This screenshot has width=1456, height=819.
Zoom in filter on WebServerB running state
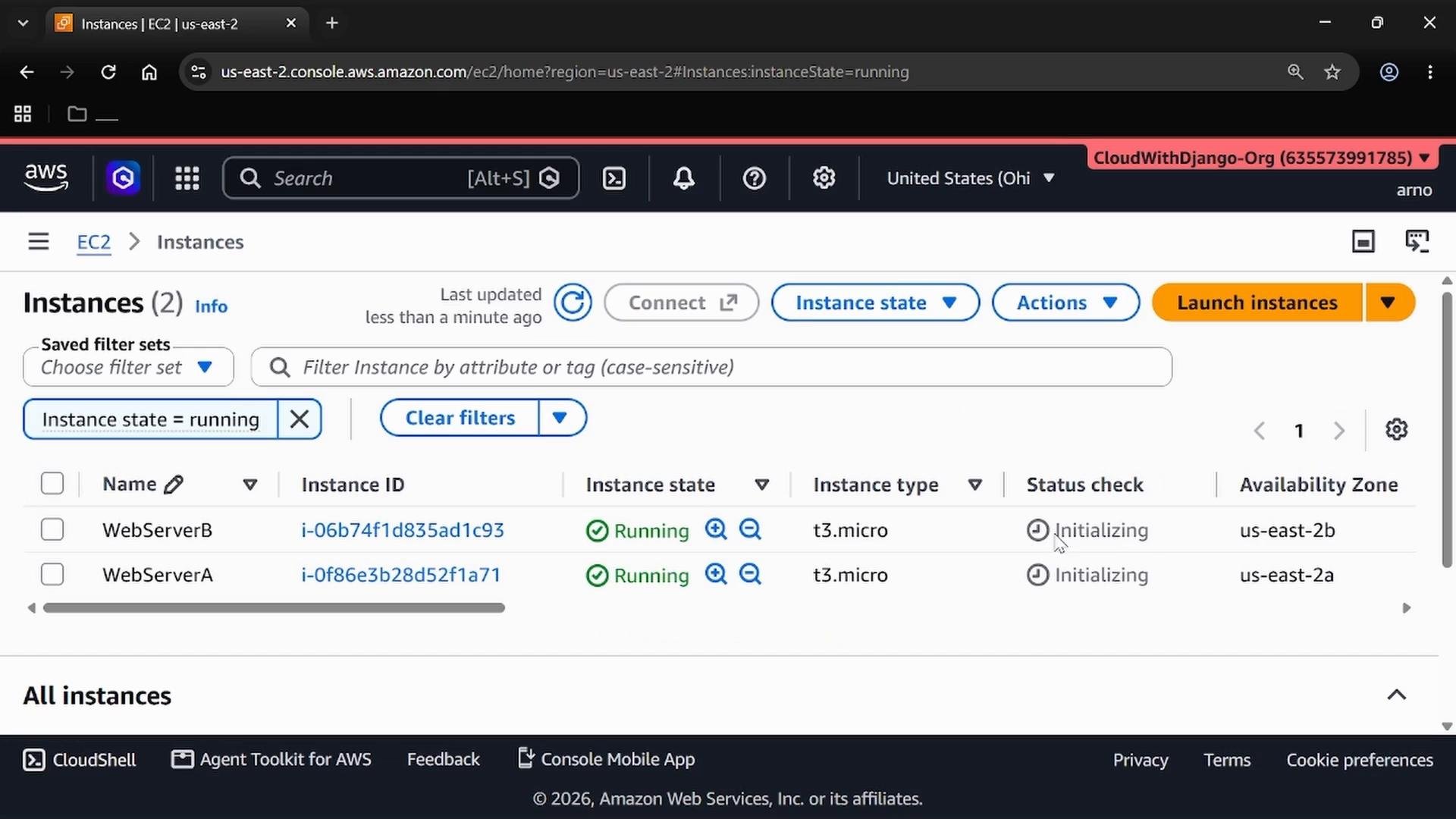[x=716, y=529]
